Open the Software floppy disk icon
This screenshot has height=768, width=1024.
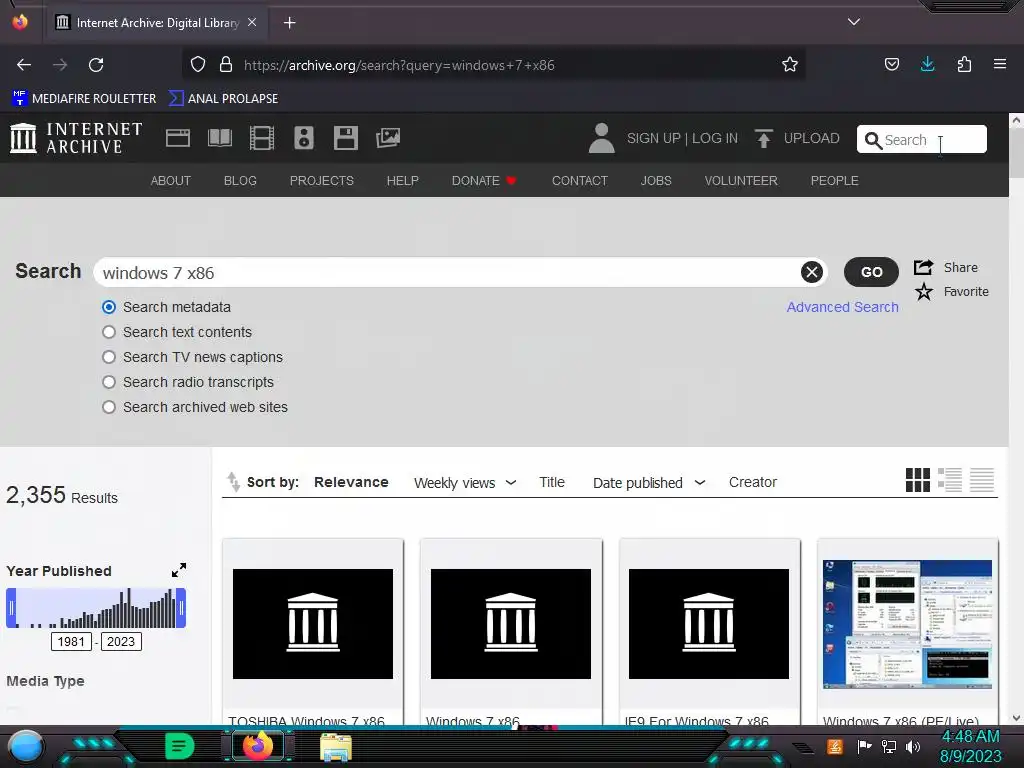click(x=345, y=138)
